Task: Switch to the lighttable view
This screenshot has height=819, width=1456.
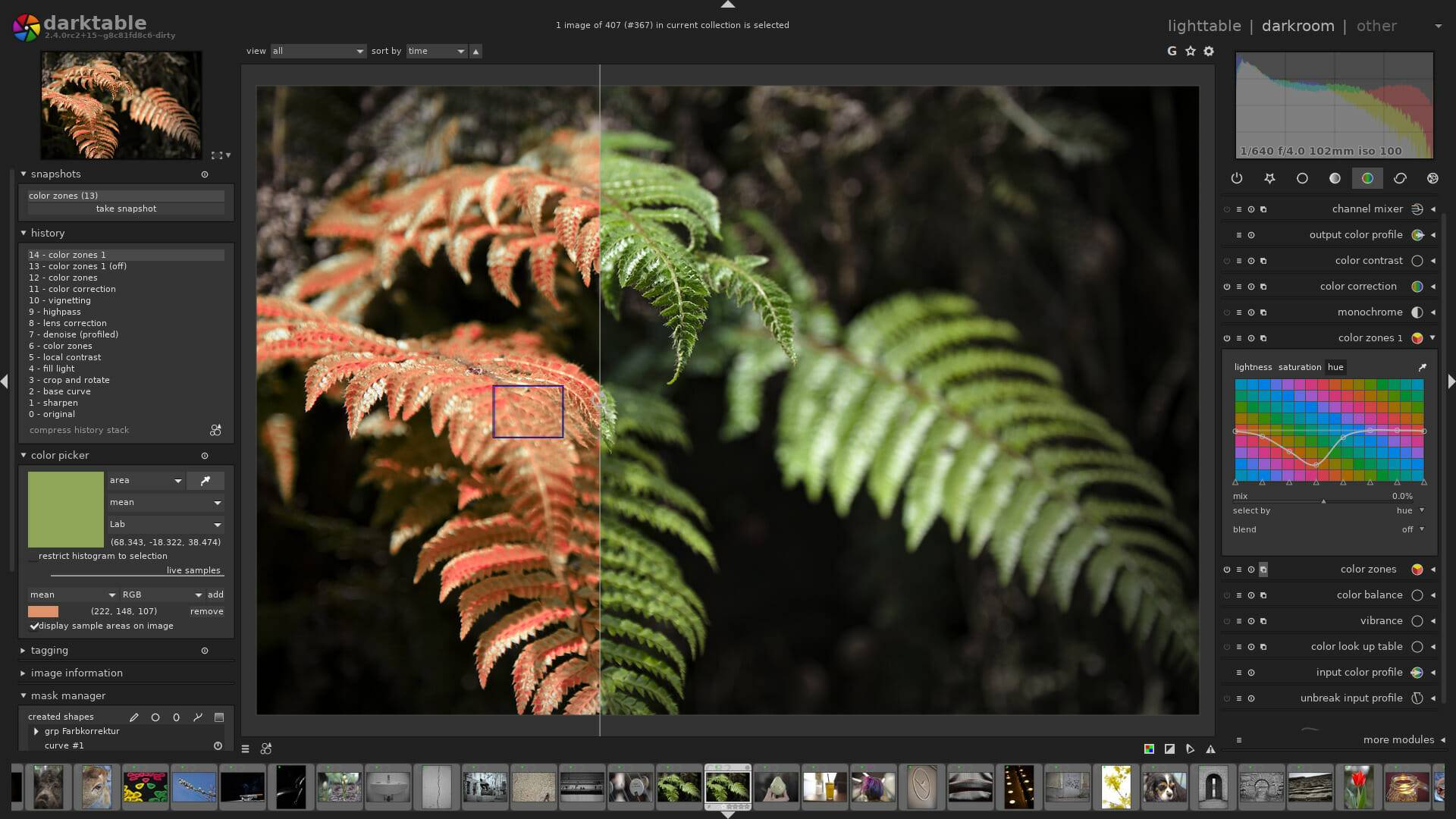Action: (x=1204, y=25)
